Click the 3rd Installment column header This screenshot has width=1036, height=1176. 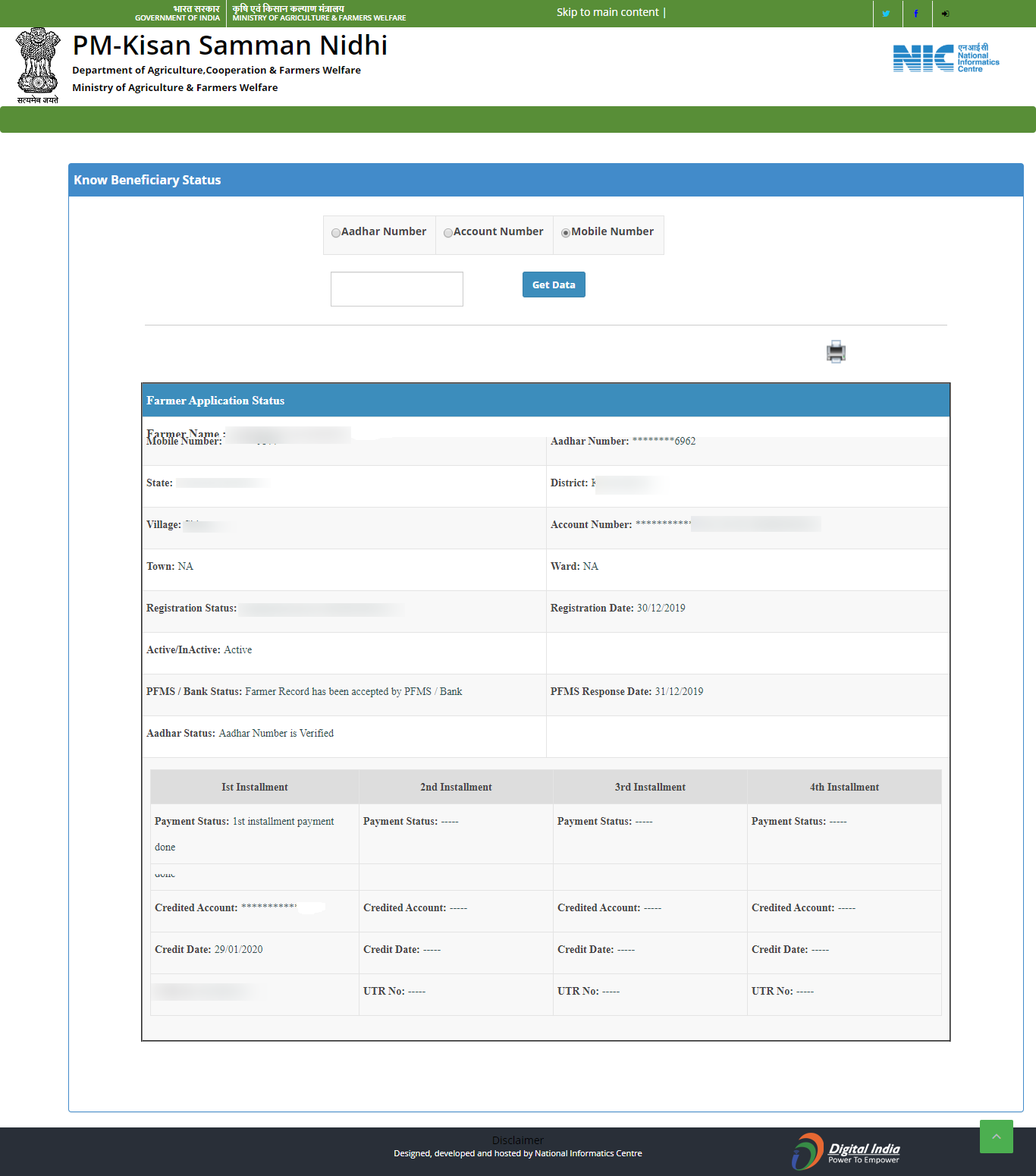(x=650, y=787)
